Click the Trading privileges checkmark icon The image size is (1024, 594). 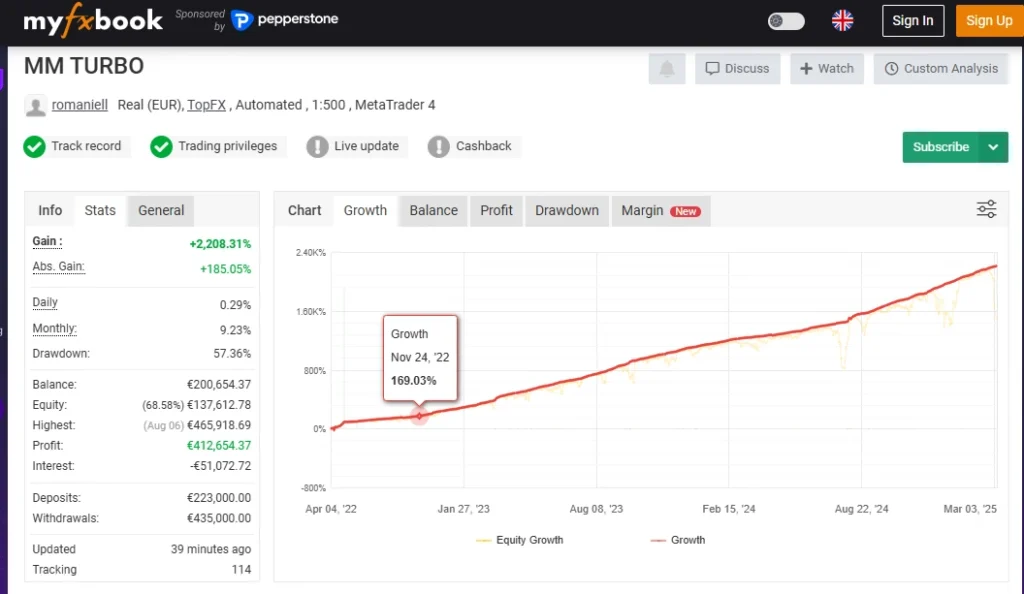tap(161, 147)
